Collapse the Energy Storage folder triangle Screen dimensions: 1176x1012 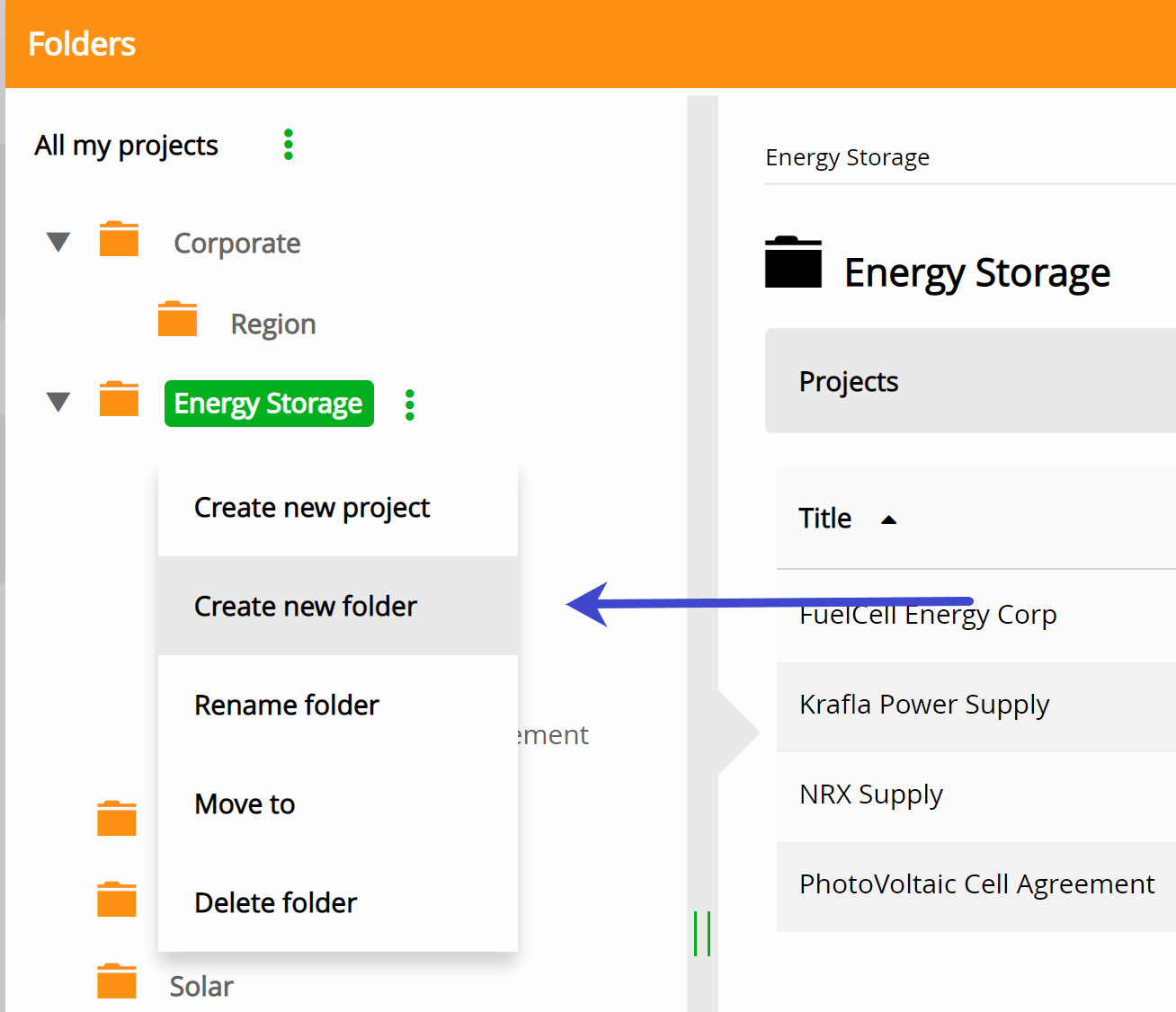click(x=58, y=403)
